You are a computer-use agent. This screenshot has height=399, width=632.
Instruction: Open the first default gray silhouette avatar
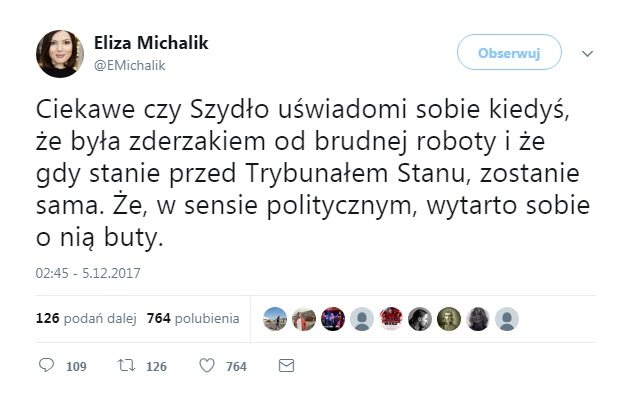pos(362,319)
